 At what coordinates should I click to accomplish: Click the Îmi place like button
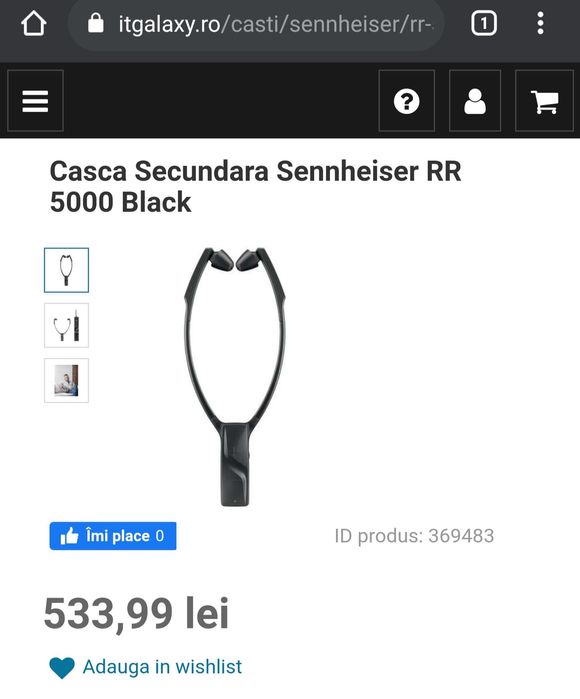113,536
